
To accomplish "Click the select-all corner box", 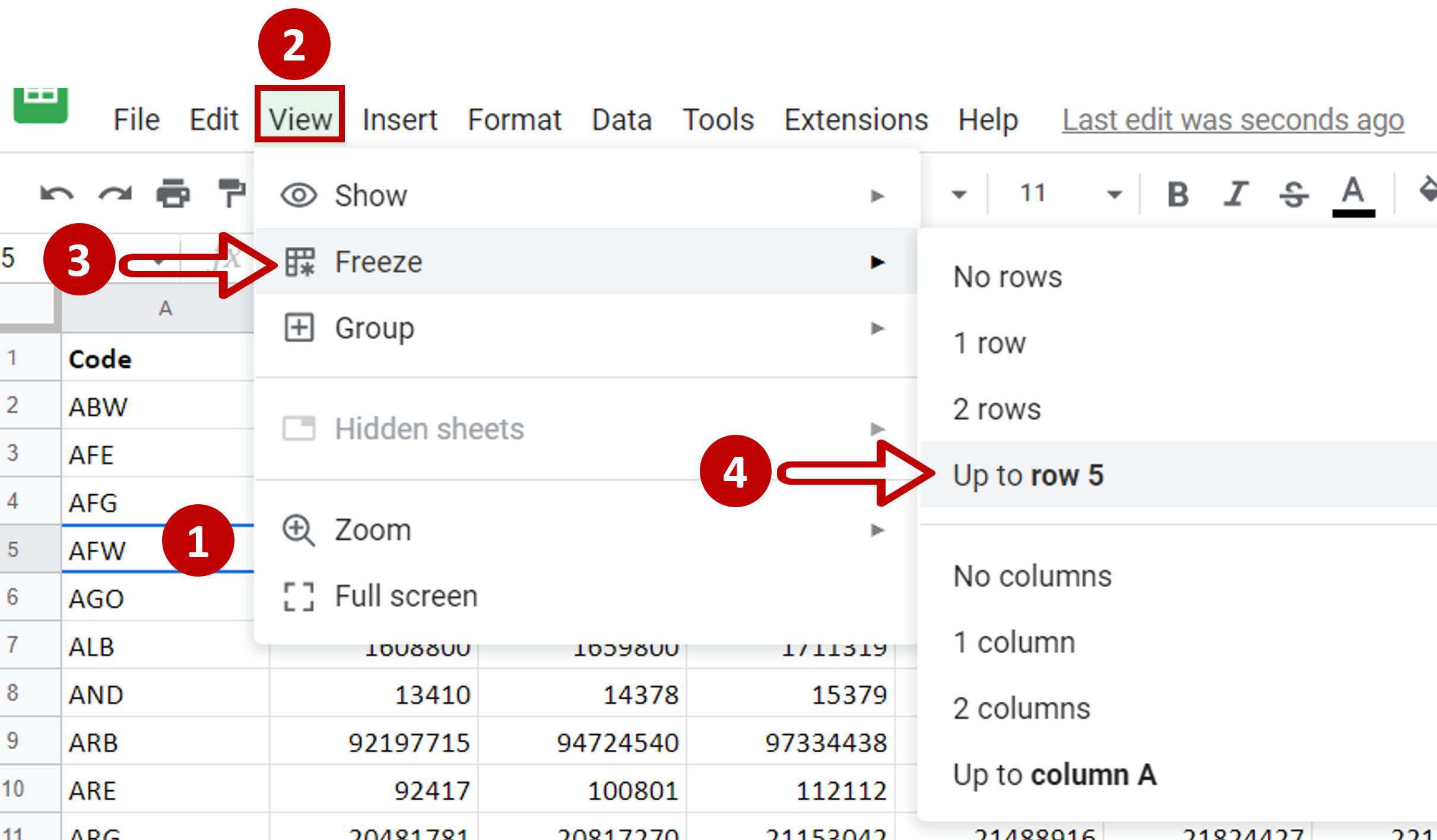I will [x=30, y=307].
